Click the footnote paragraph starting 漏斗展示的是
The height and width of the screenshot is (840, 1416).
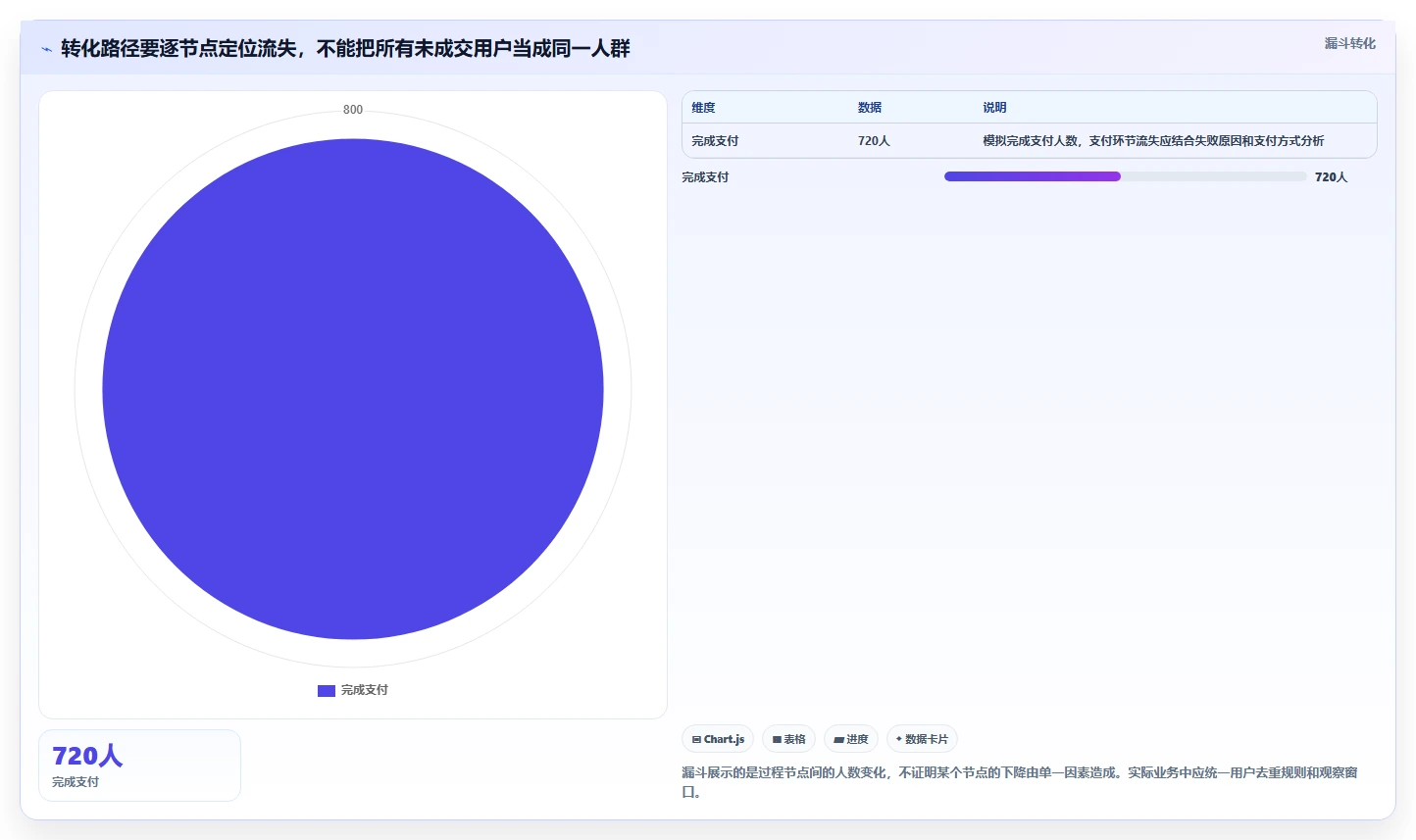pyautogui.click(x=1020, y=782)
